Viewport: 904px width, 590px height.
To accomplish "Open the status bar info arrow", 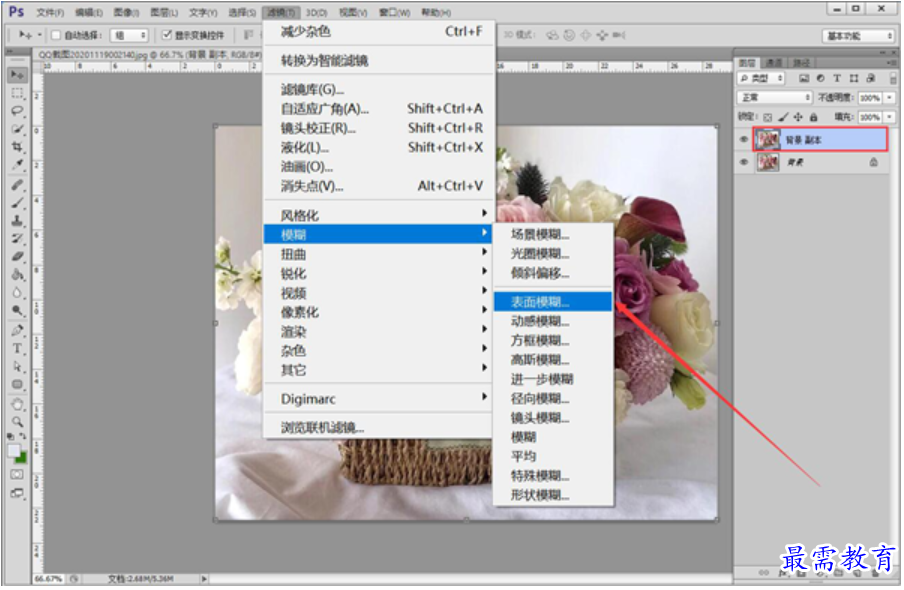I will point(204,578).
